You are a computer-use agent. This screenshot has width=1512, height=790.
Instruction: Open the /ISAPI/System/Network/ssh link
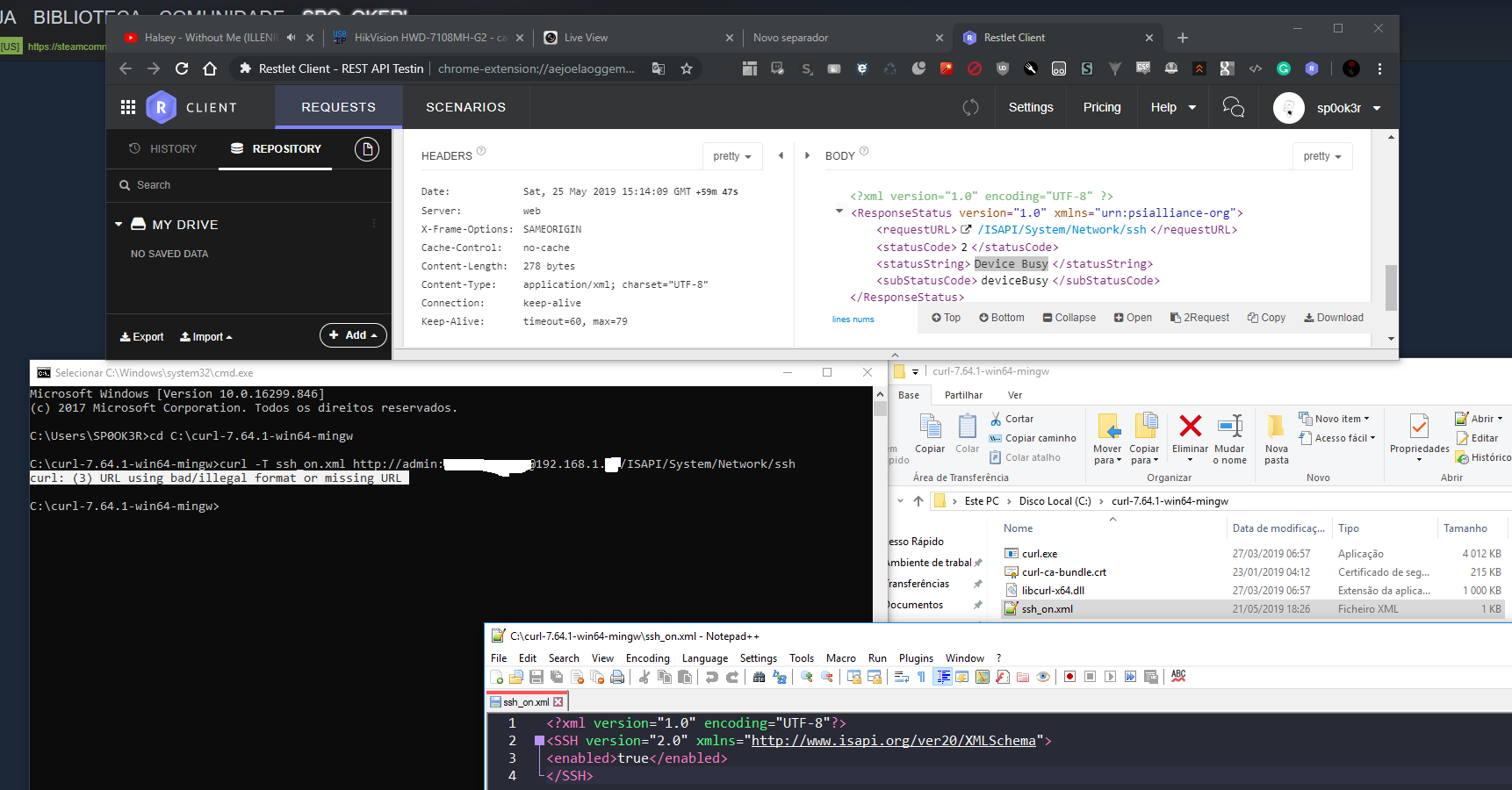1062,230
